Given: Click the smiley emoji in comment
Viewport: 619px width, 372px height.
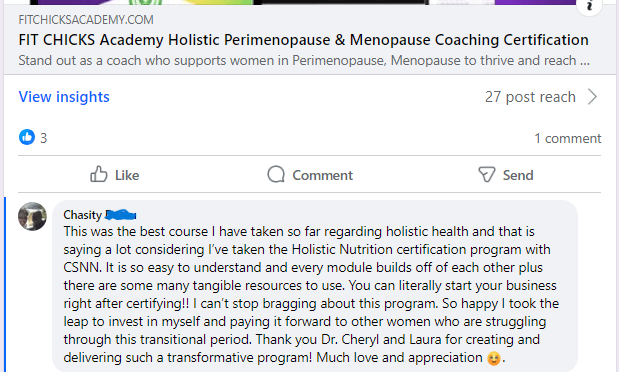Looking at the screenshot, I should pos(493,358).
